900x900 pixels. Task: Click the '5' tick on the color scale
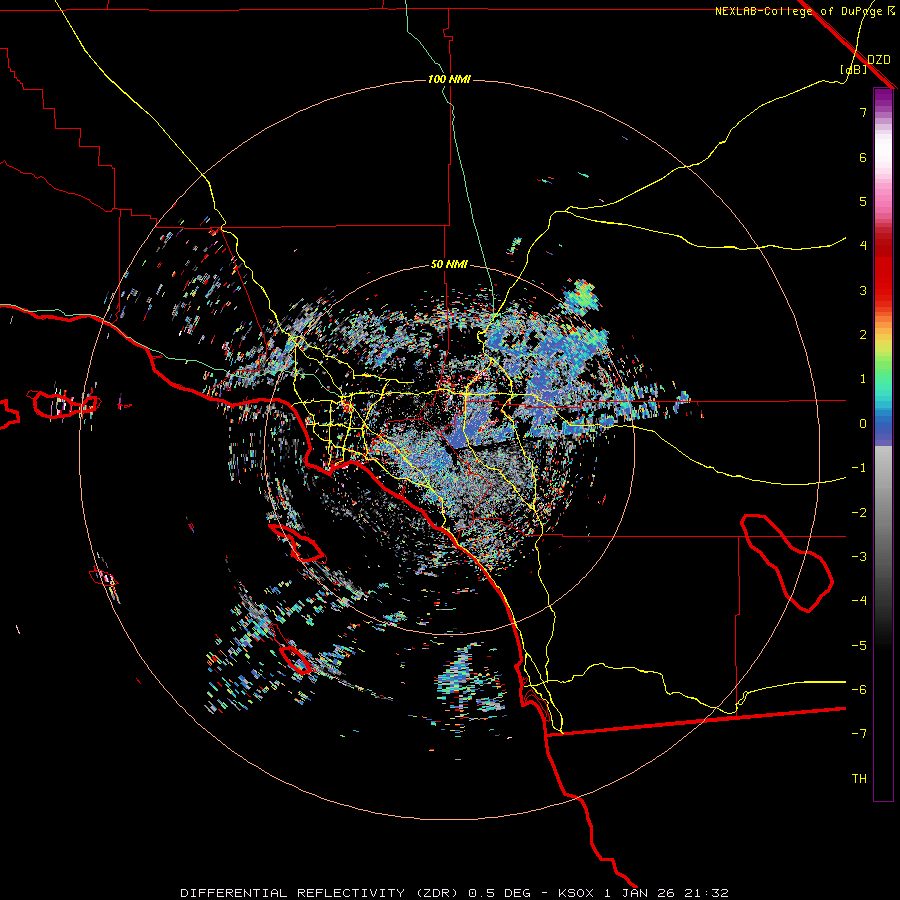click(863, 201)
